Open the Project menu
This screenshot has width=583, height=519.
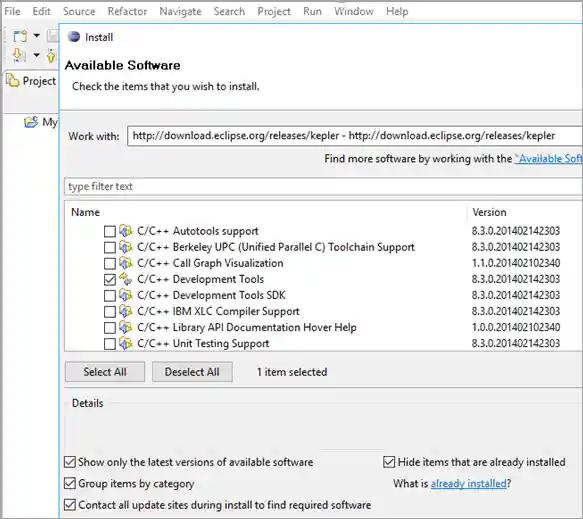coord(274,11)
